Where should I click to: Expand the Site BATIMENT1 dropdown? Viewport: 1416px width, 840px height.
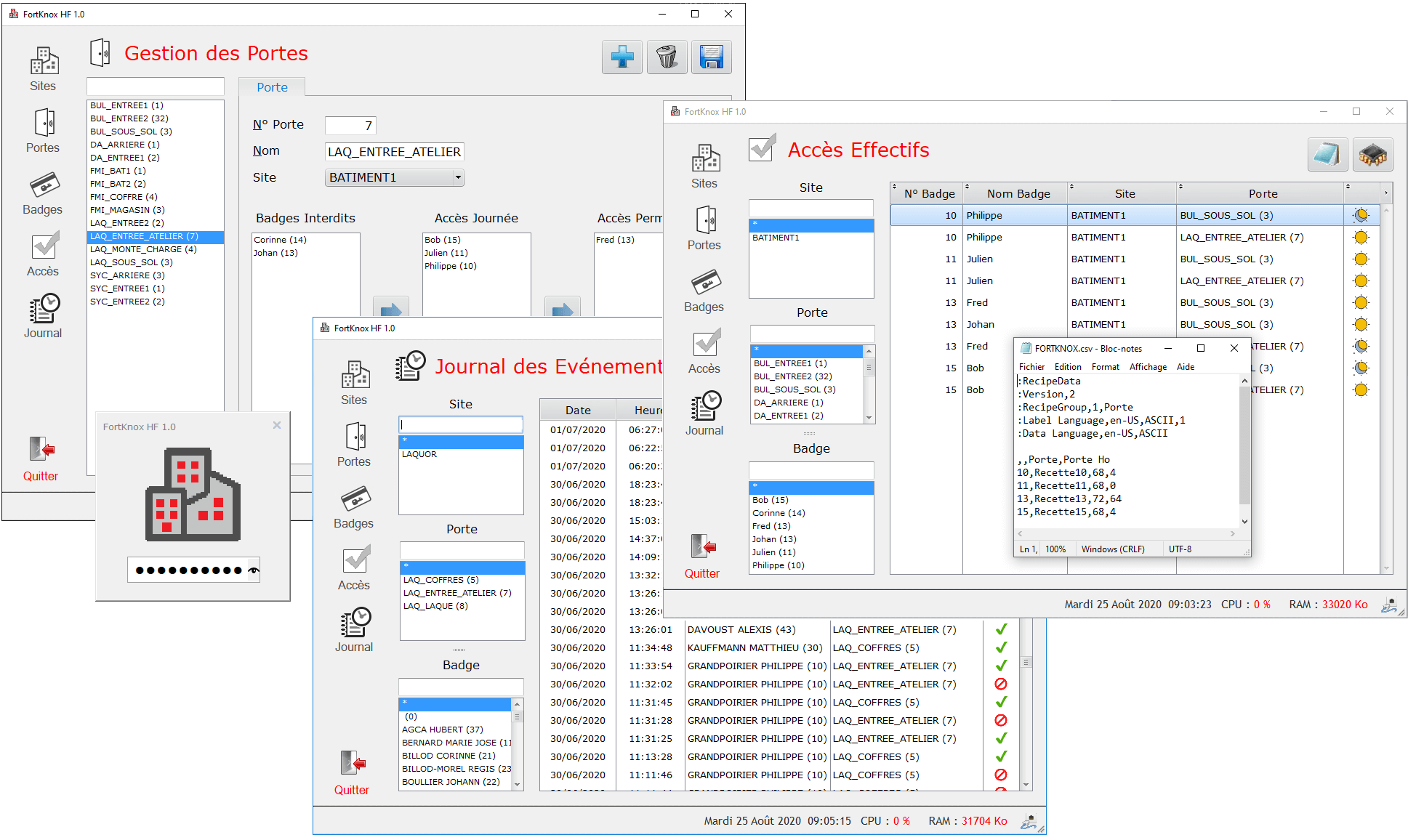coord(457,177)
